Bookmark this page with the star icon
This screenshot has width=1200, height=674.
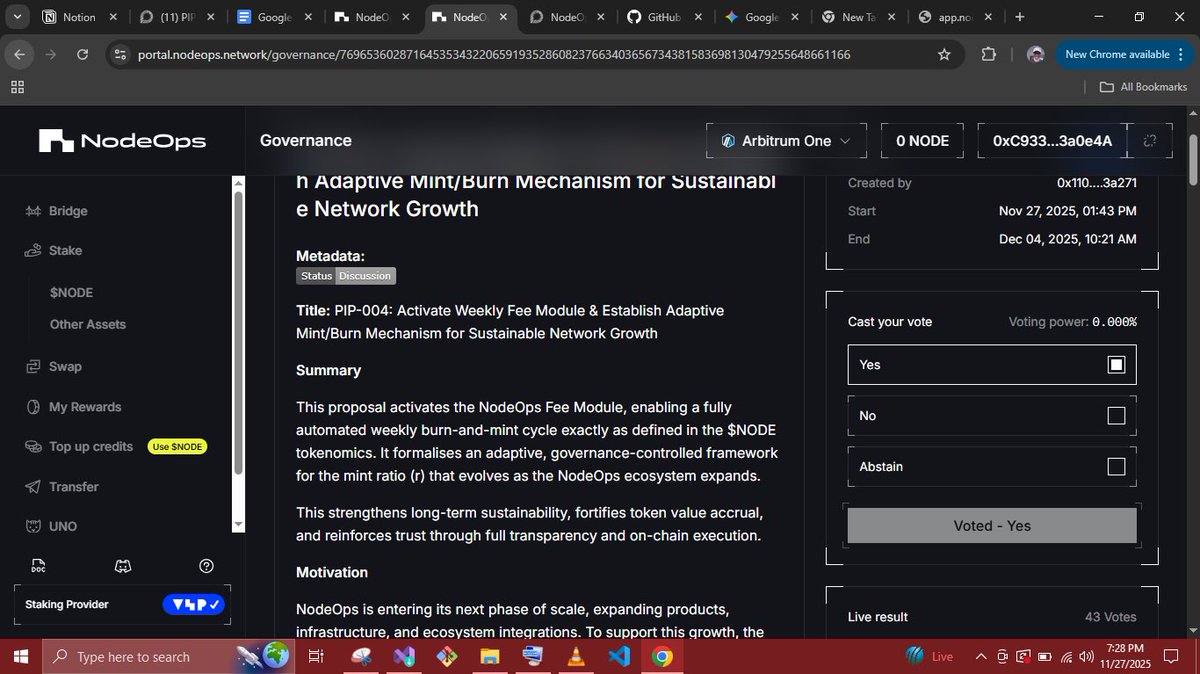point(944,54)
